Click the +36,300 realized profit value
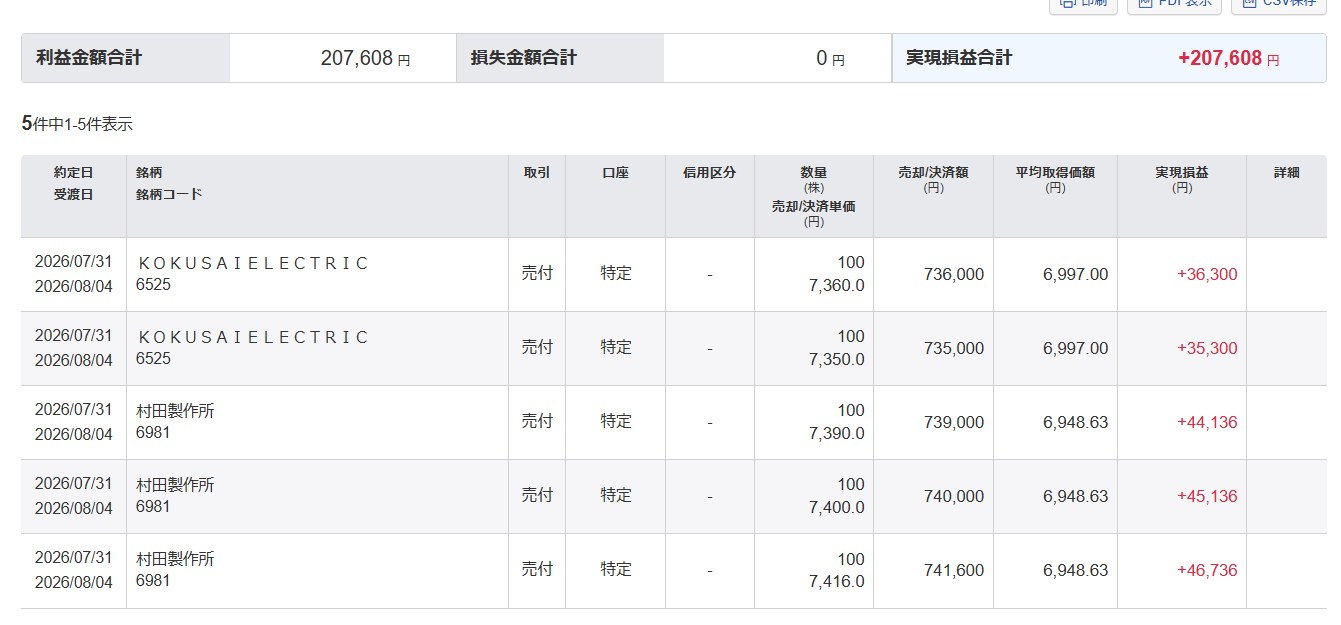The width and height of the screenshot is (1341, 625). (1207, 274)
